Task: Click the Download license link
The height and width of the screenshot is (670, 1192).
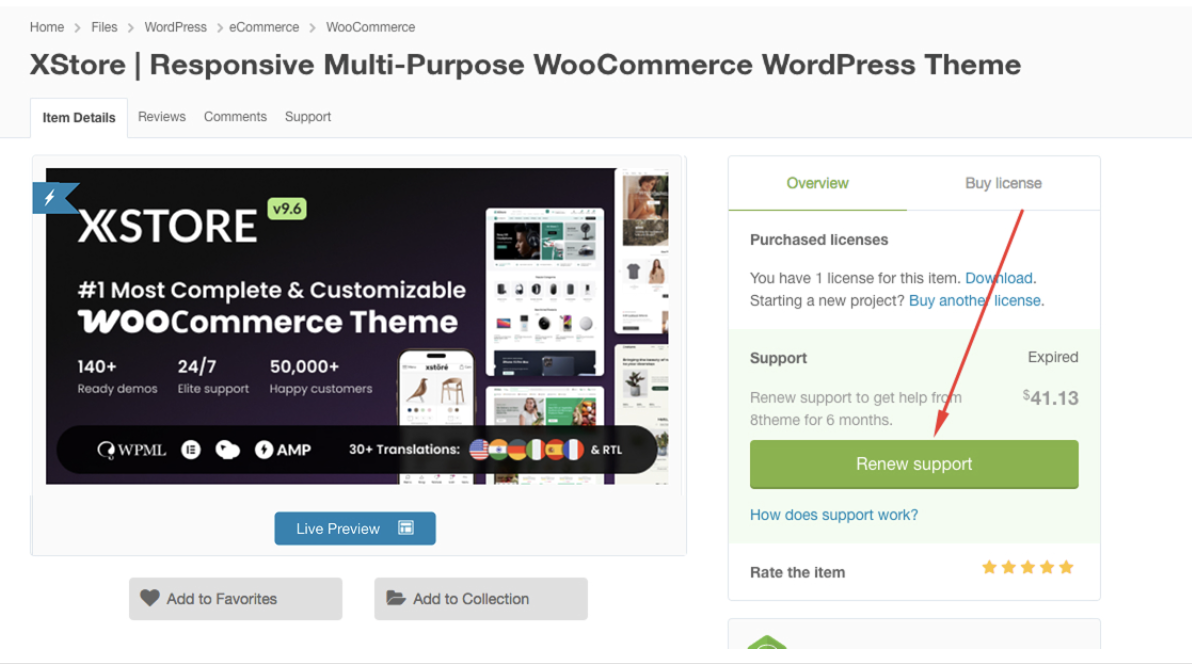Action: coord(999,278)
